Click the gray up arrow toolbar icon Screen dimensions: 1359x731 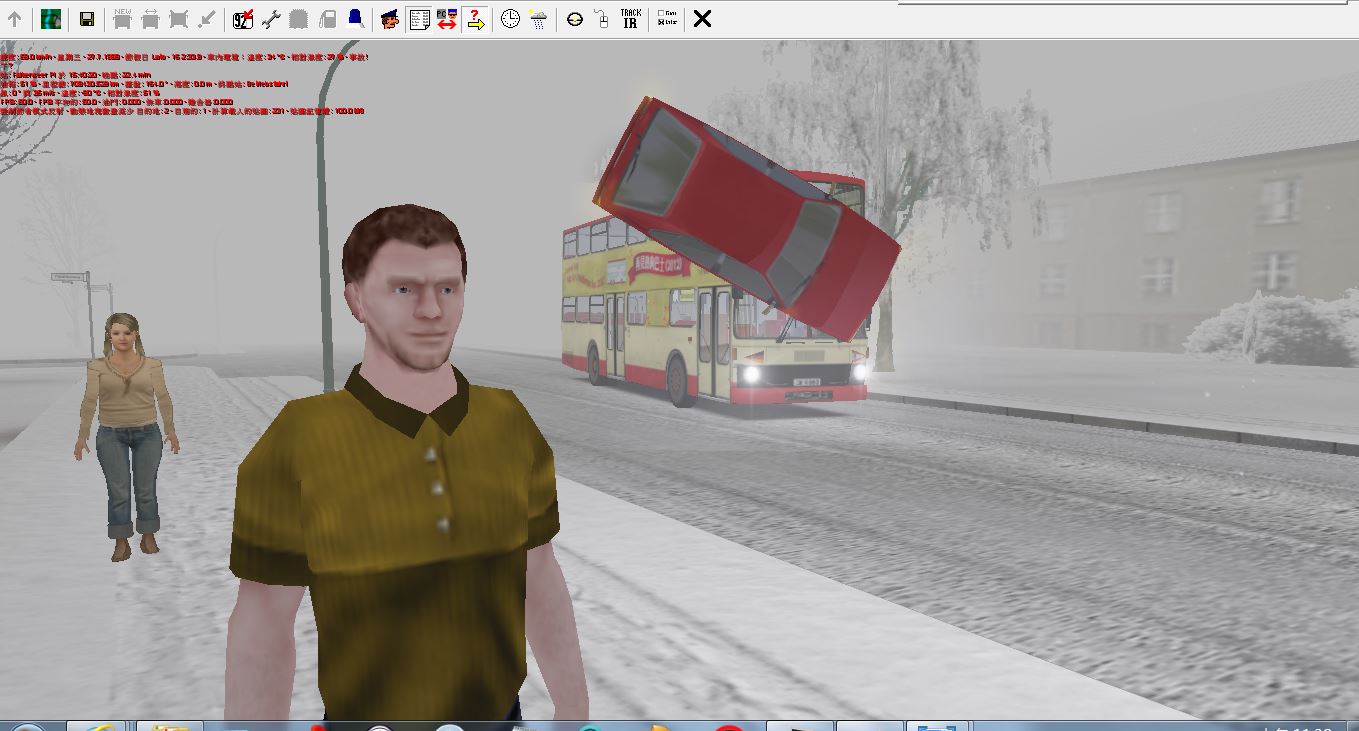15,19
